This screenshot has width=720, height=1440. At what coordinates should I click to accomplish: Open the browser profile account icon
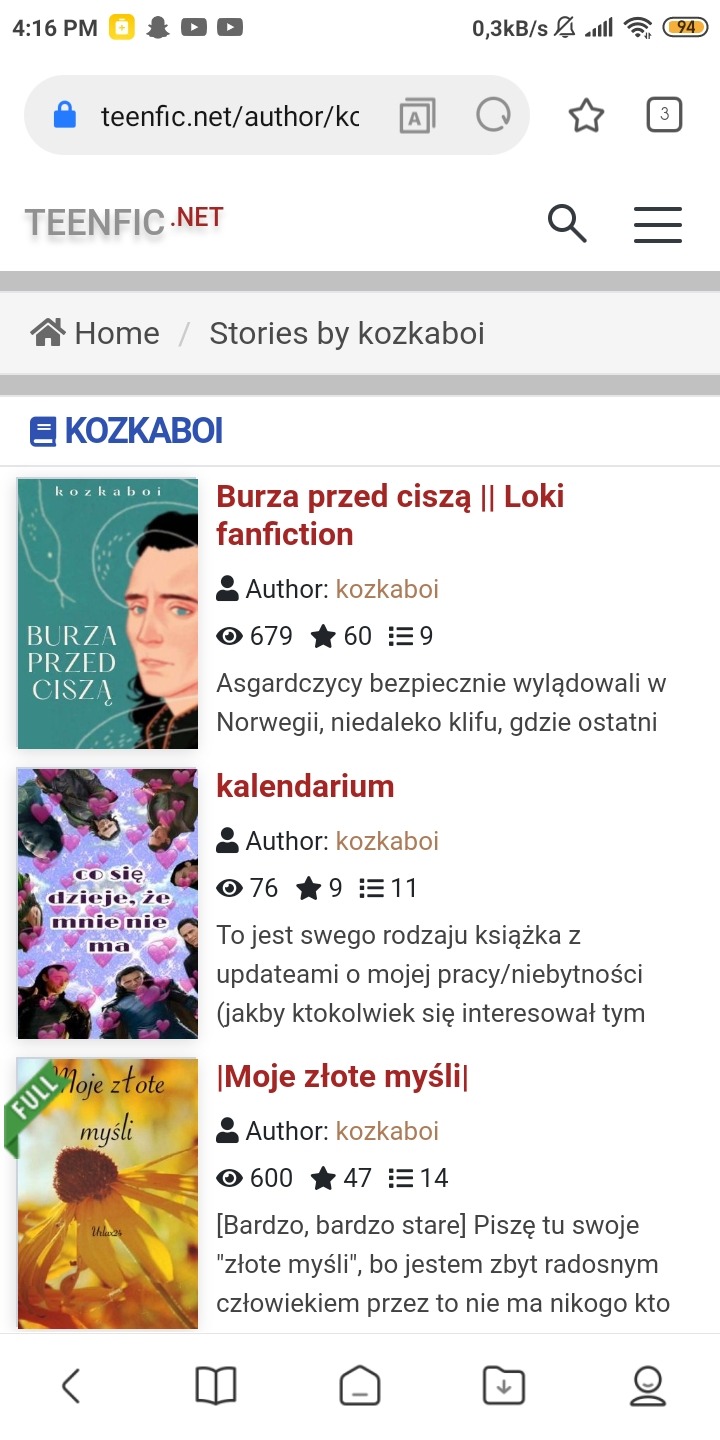[x=648, y=1386]
